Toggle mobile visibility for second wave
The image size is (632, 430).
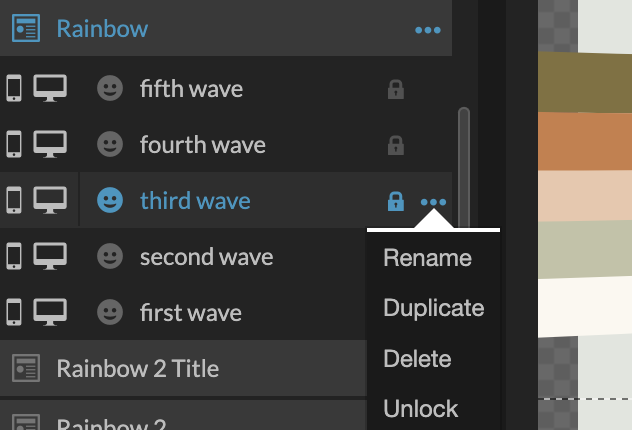coord(14,256)
